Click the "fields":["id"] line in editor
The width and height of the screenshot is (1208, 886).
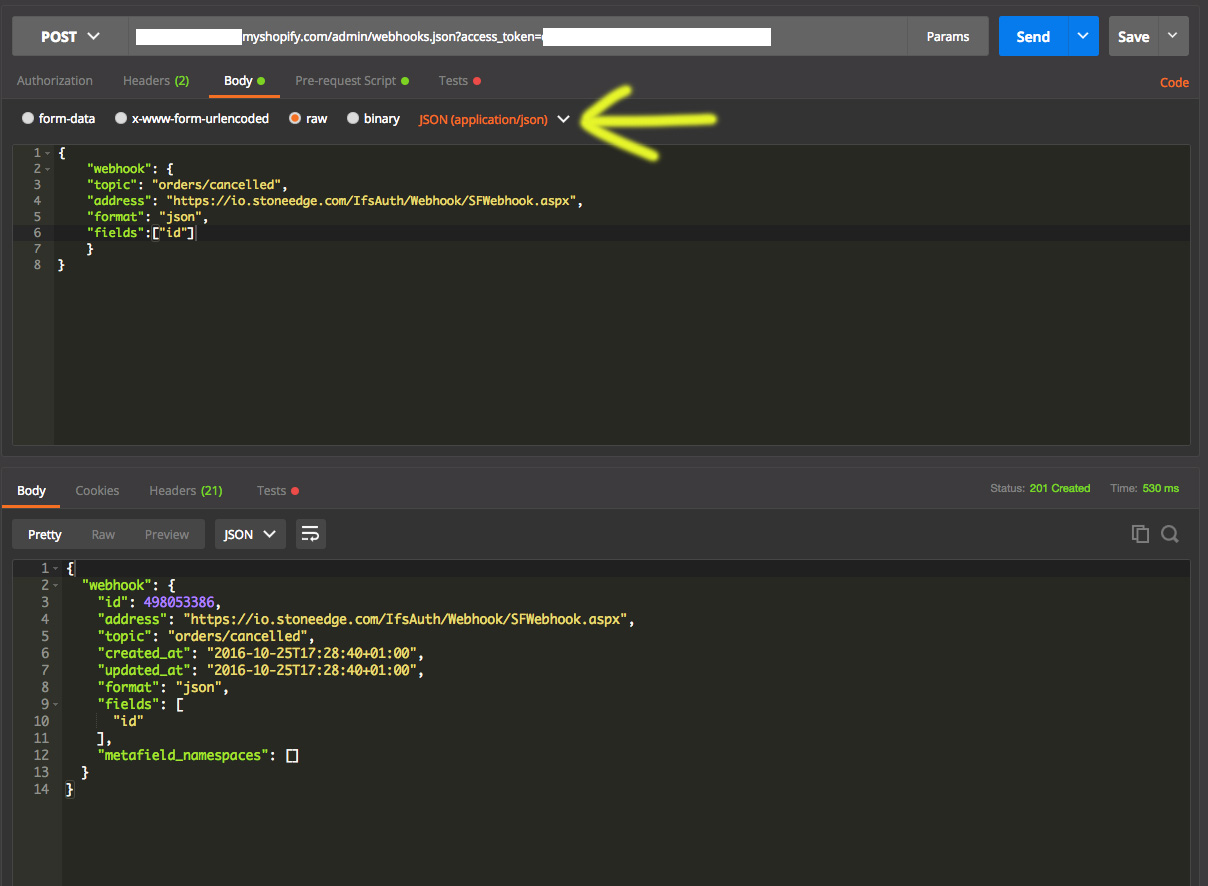click(141, 233)
